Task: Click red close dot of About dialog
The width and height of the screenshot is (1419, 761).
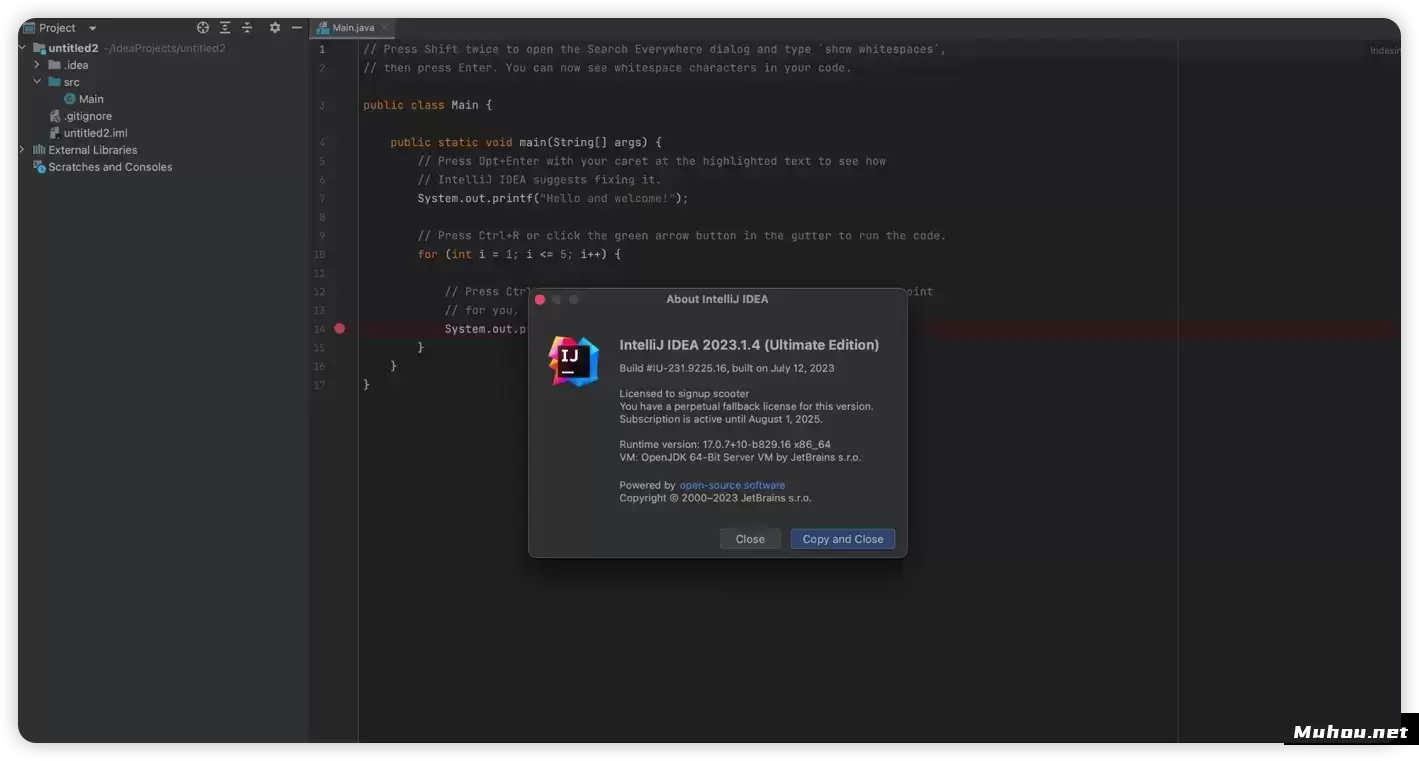Action: point(540,299)
